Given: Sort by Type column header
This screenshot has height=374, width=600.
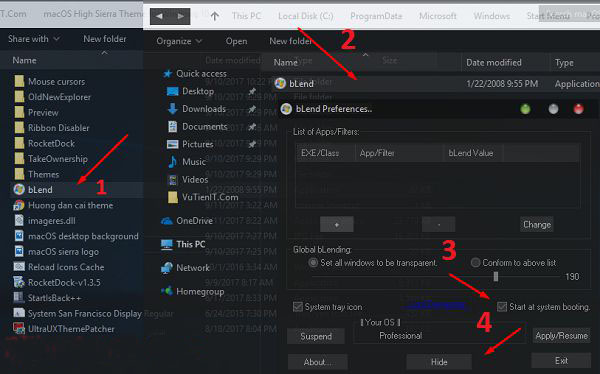Looking at the screenshot, I should pyautogui.click(x=564, y=62).
